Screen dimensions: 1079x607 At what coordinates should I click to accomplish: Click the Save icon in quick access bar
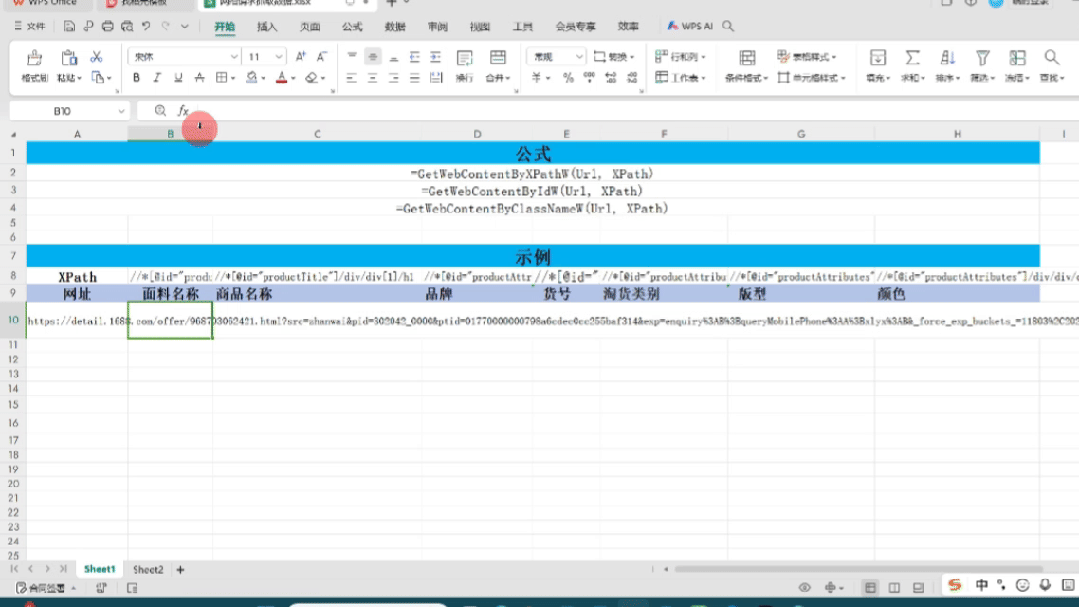[69, 26]
